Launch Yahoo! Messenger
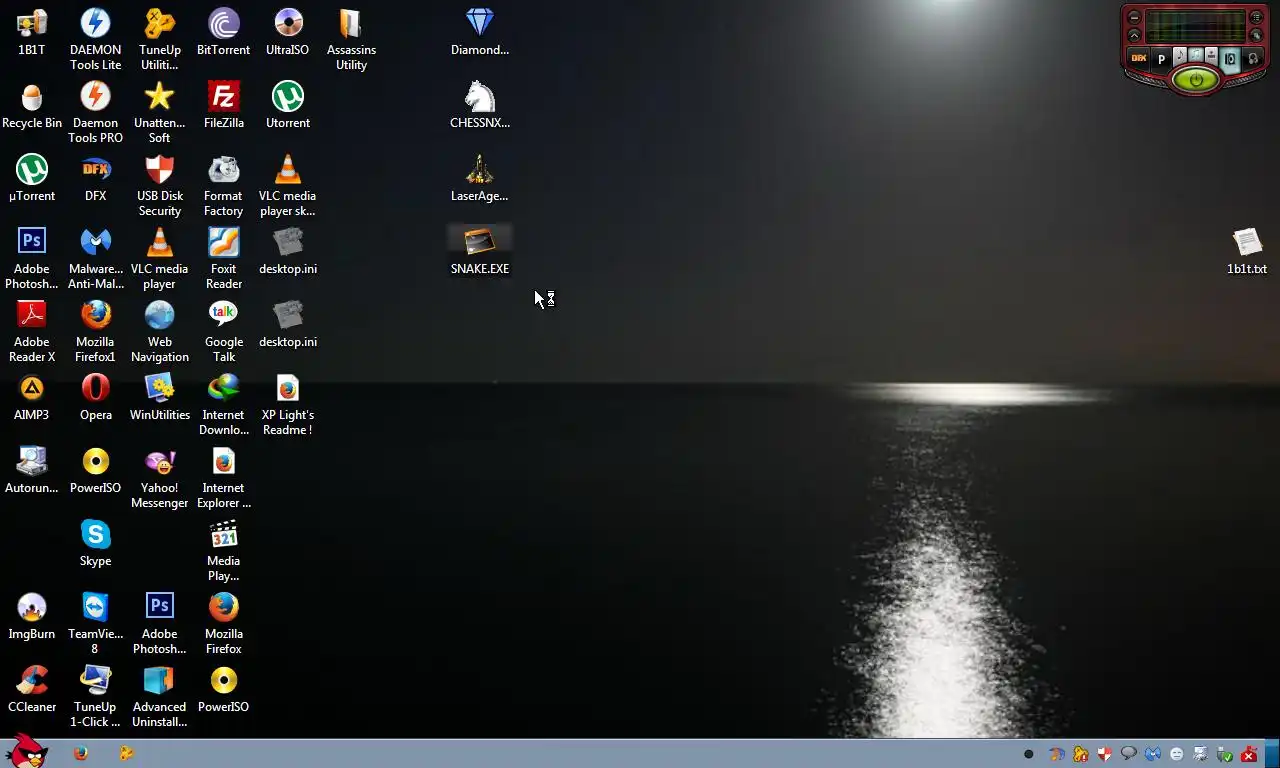1280x768 pixels. coord(159,477)
